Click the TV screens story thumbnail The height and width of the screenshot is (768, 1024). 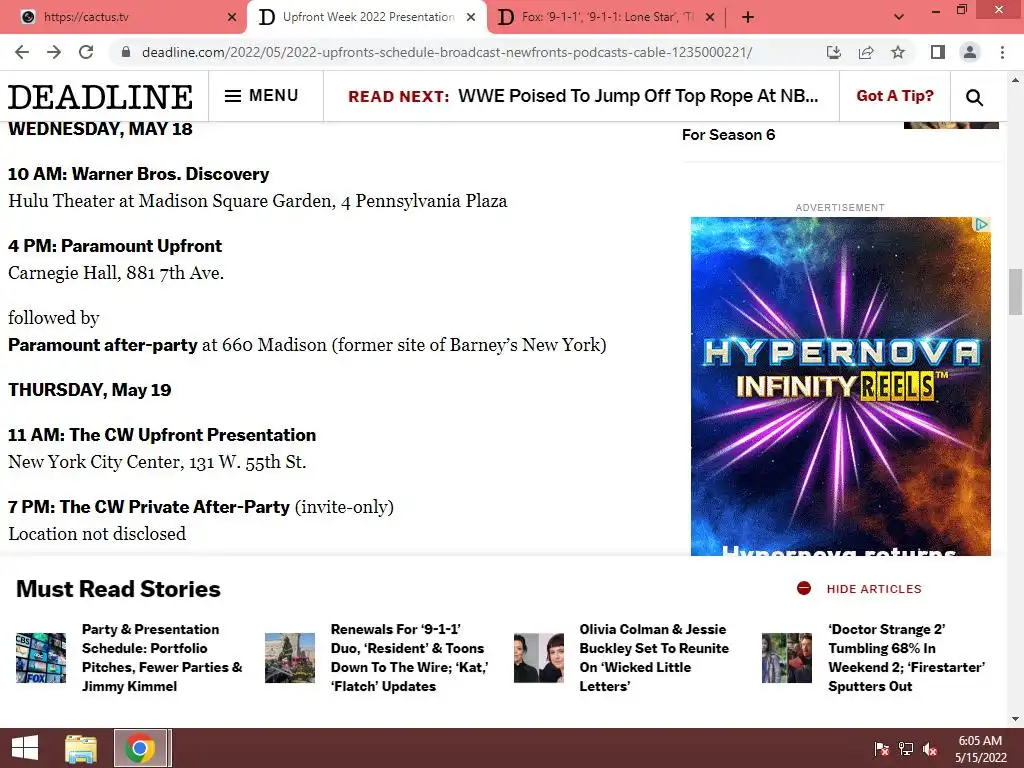[x=41, y=658]
